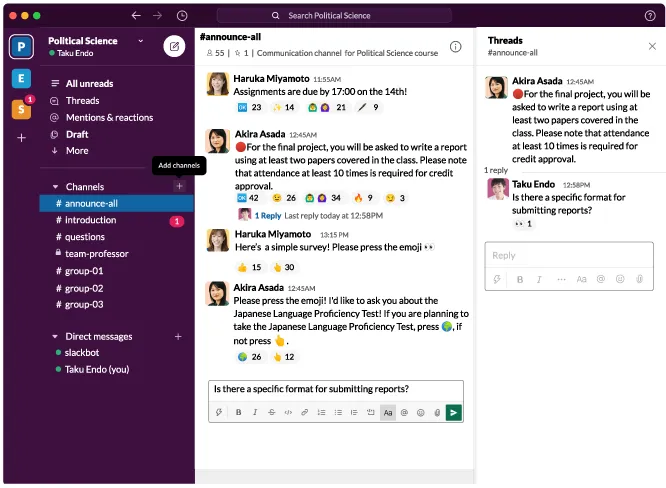Open the help icon in top bar
Screen dimensions: 666x488
(x=650, y=16)
